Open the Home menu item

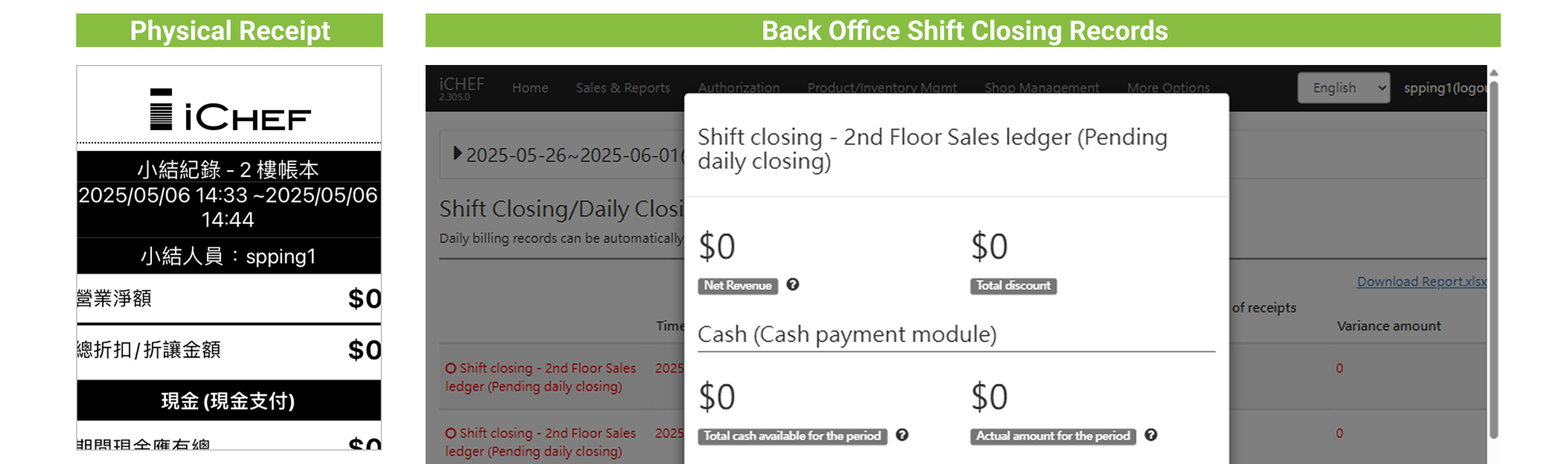tap(530, 87)
